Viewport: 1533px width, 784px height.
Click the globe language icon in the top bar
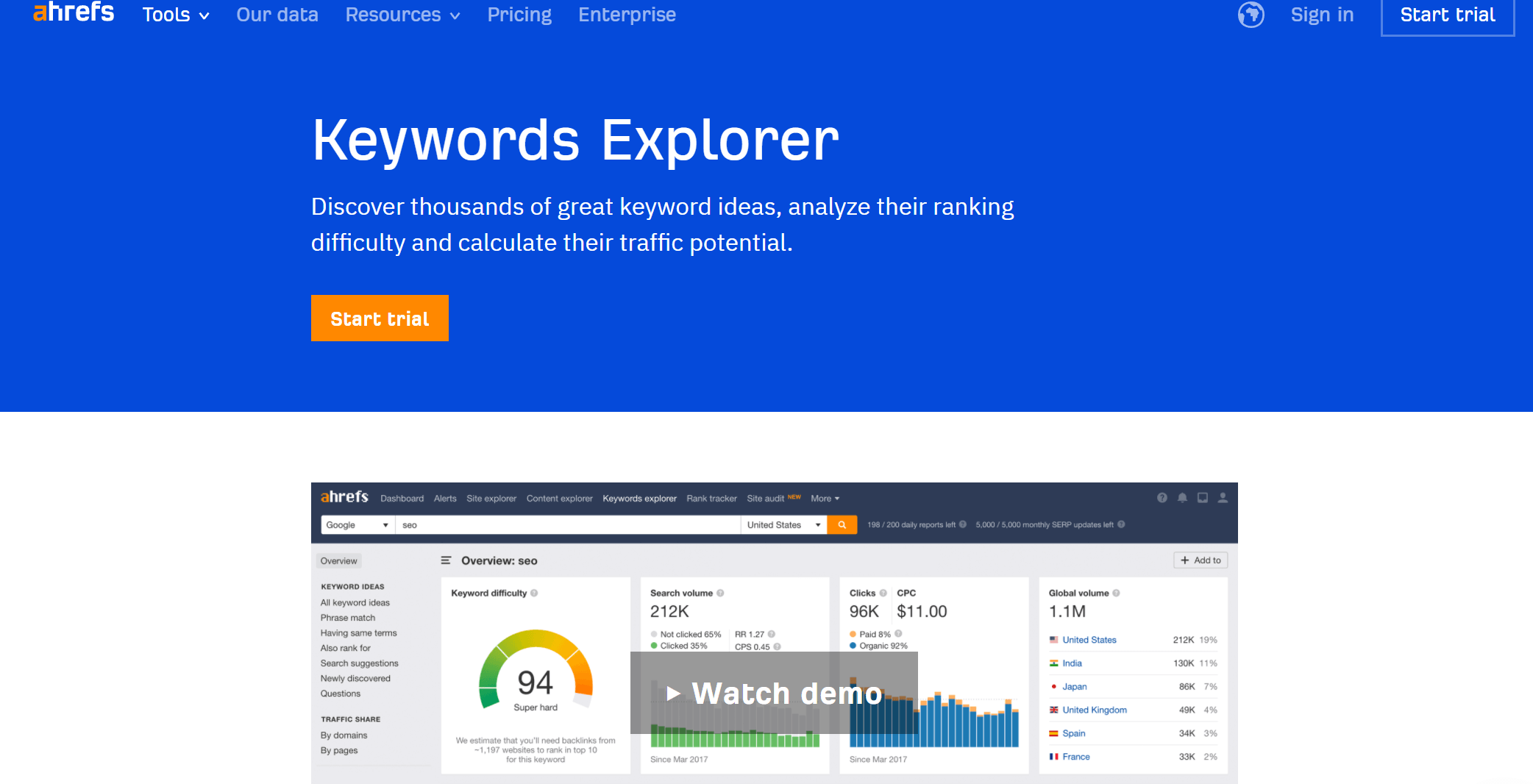coord(1251,15)
